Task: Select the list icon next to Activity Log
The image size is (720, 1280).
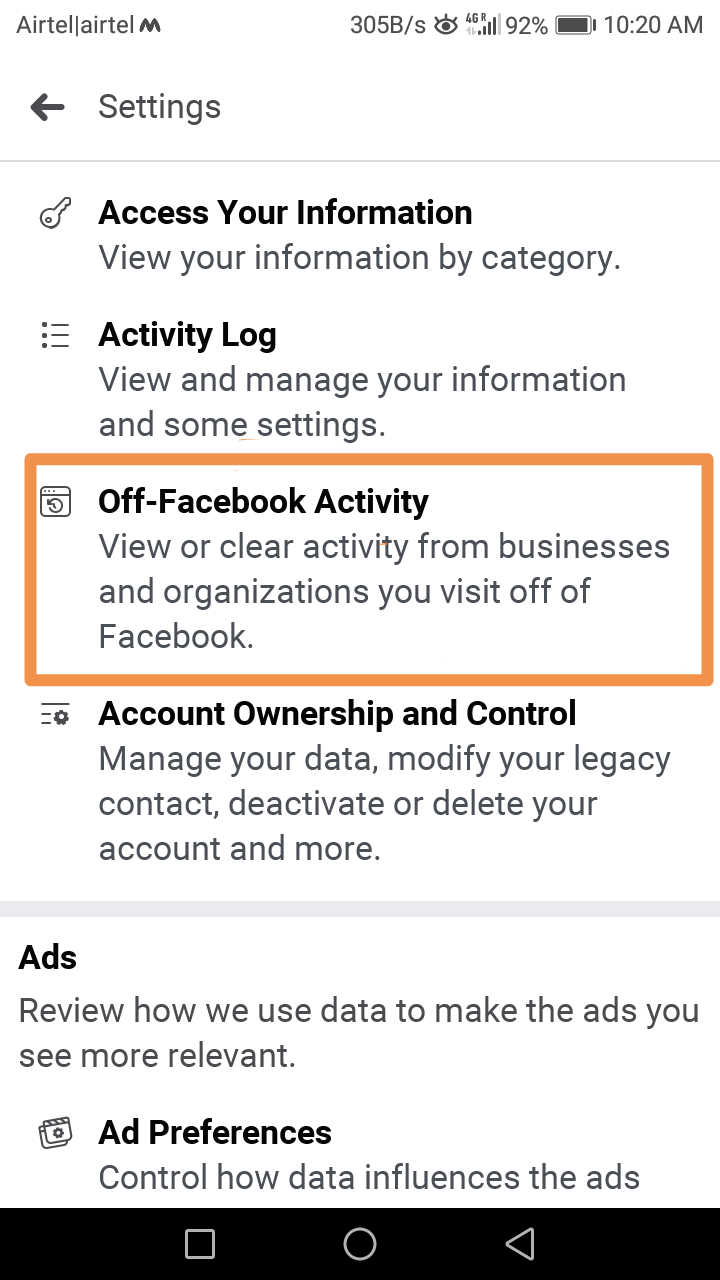Action: (55, 335)
